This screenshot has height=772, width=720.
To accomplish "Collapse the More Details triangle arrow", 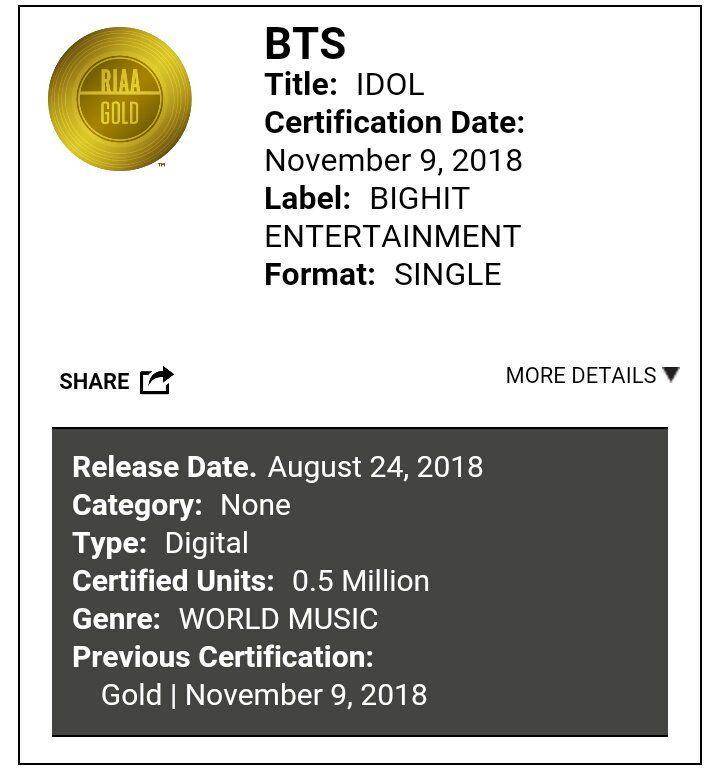I will pyautogui.click(x=671, y=374).
